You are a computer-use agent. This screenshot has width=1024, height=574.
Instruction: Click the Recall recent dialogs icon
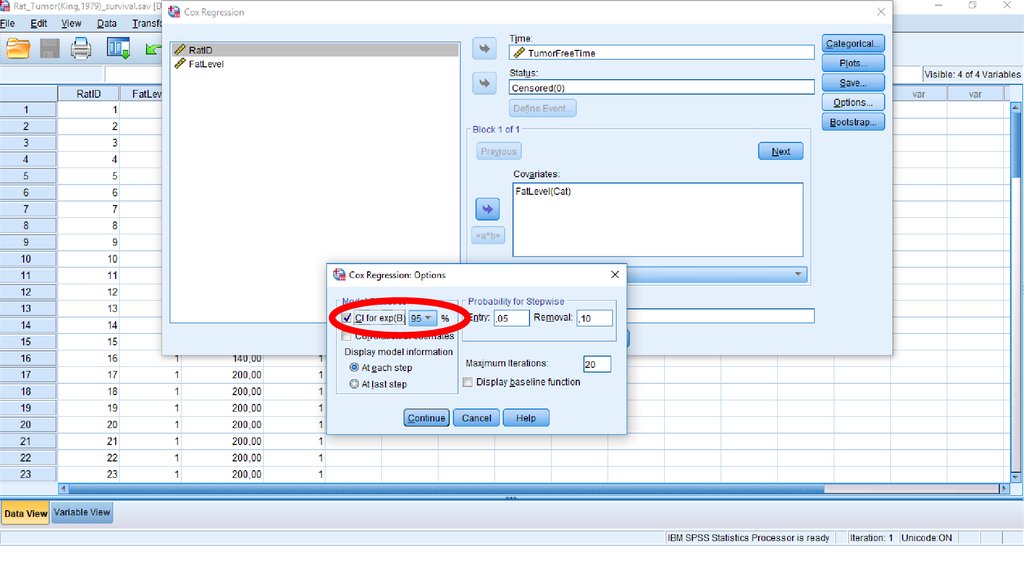point(118,49)
